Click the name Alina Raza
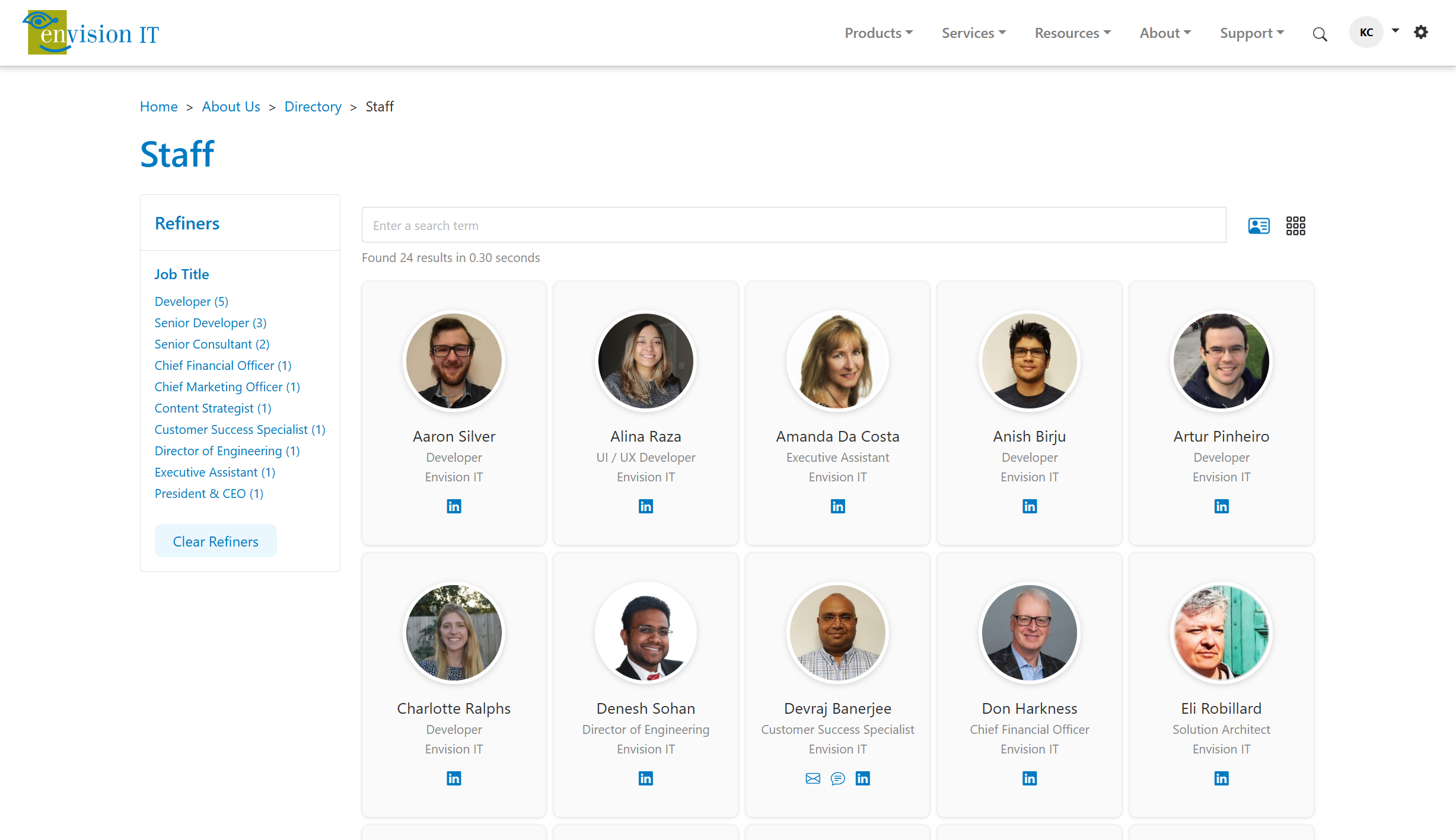Viewport: 1456px width, 840px height. pyautogui.click(x=646, y=436)
